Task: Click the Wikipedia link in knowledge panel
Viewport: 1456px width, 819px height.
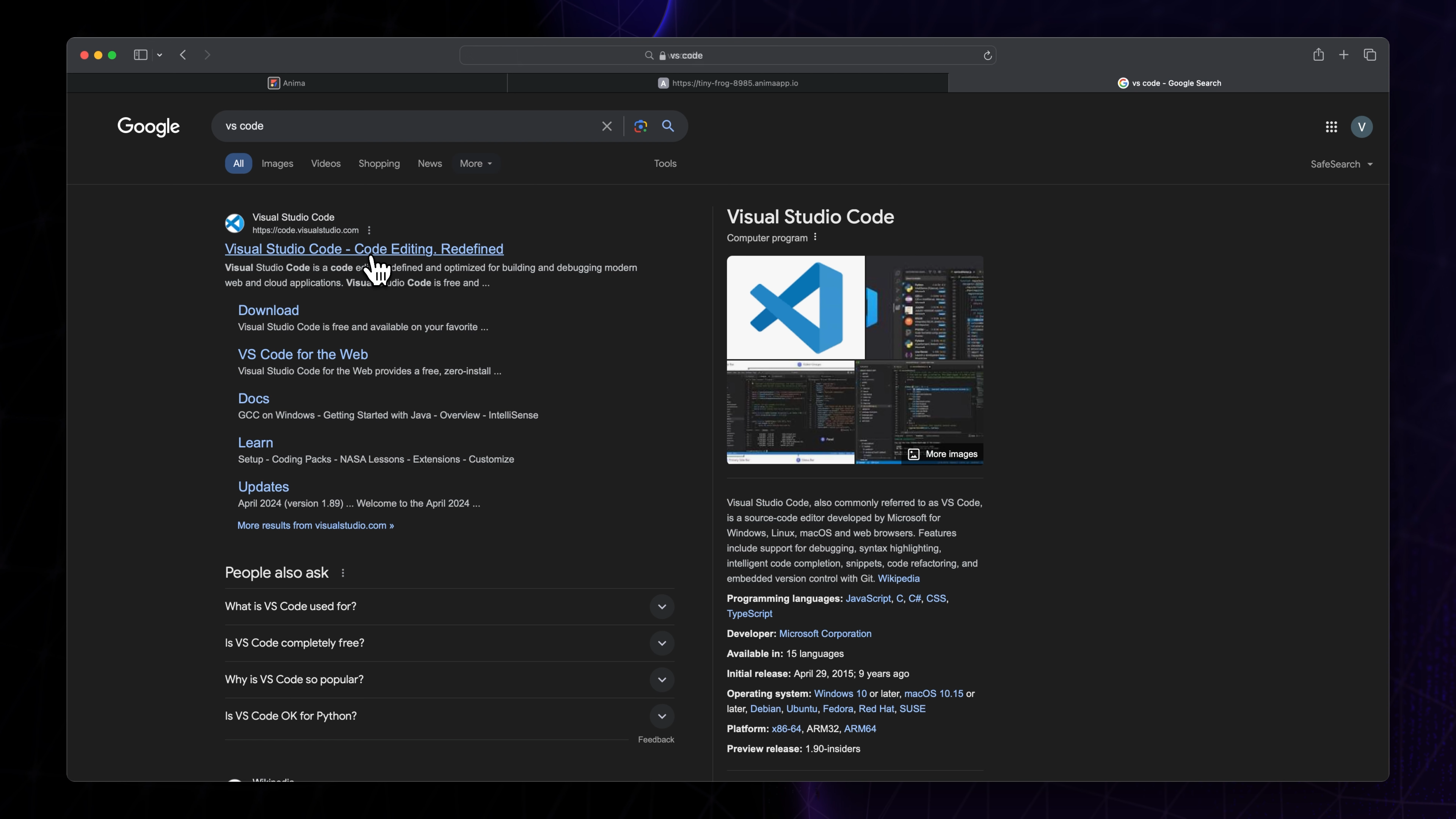Action: coord(899,578)
